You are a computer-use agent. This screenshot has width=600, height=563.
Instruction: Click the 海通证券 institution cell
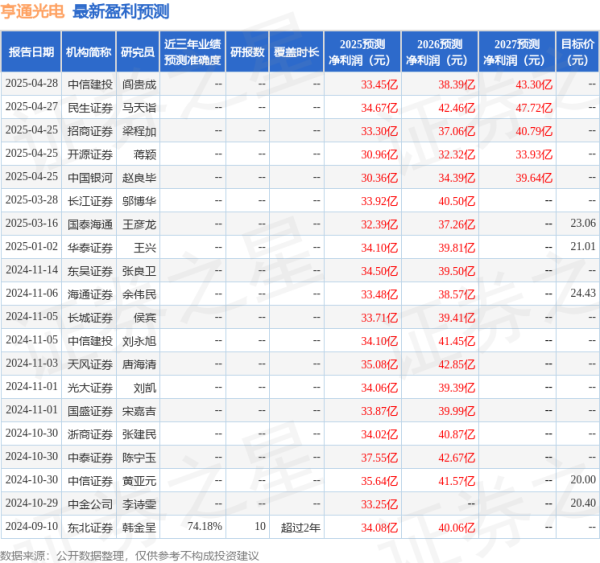pos(90,294)
